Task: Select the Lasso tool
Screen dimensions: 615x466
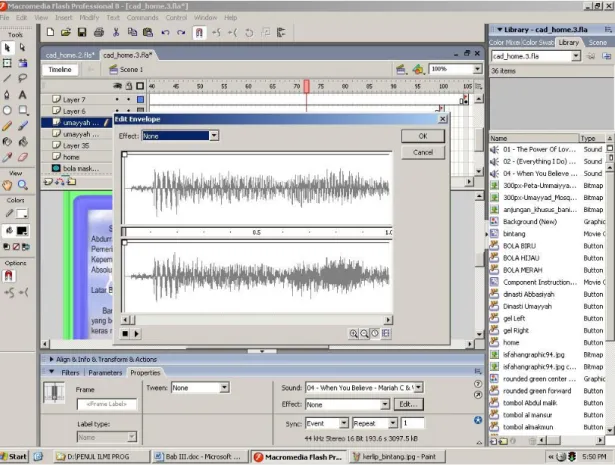Action: tap(22, 78)
